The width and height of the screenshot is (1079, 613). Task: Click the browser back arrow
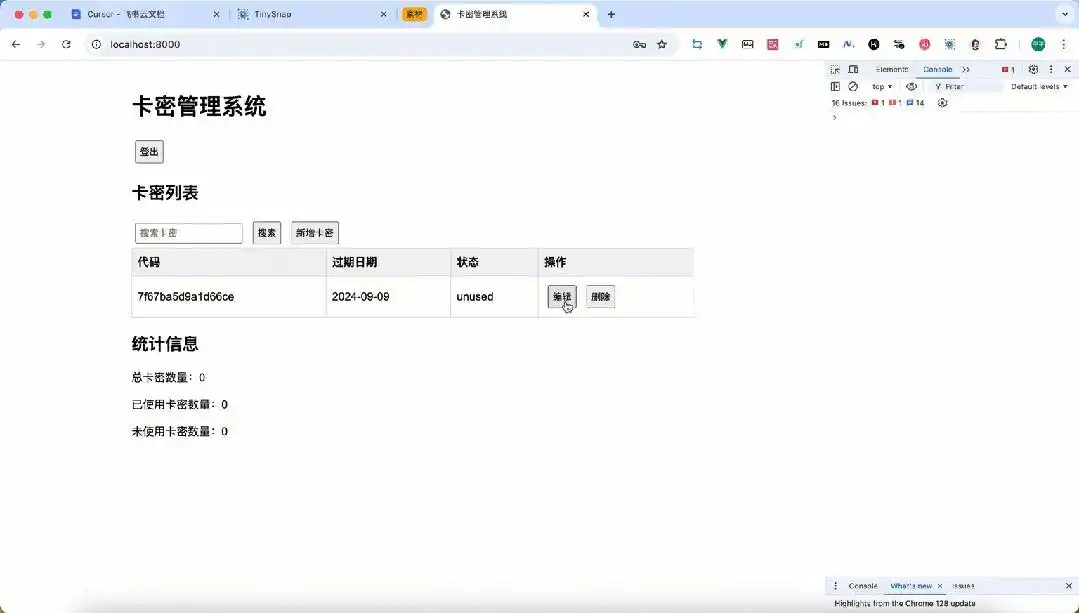coord(14,45)
